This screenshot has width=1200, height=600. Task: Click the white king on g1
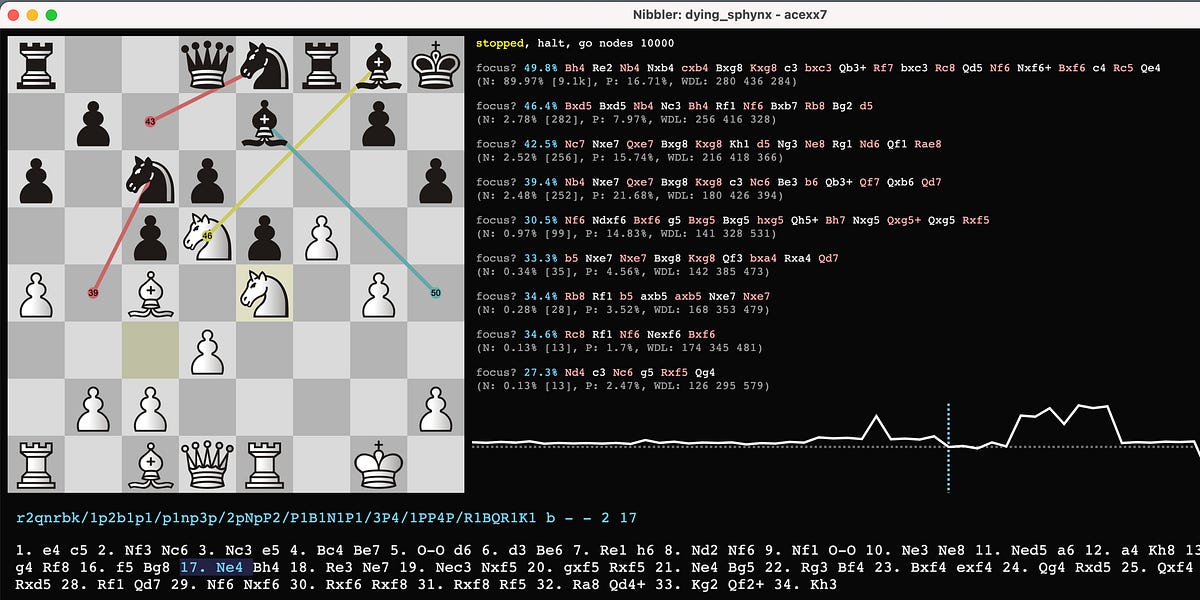(x=380, y=462)
